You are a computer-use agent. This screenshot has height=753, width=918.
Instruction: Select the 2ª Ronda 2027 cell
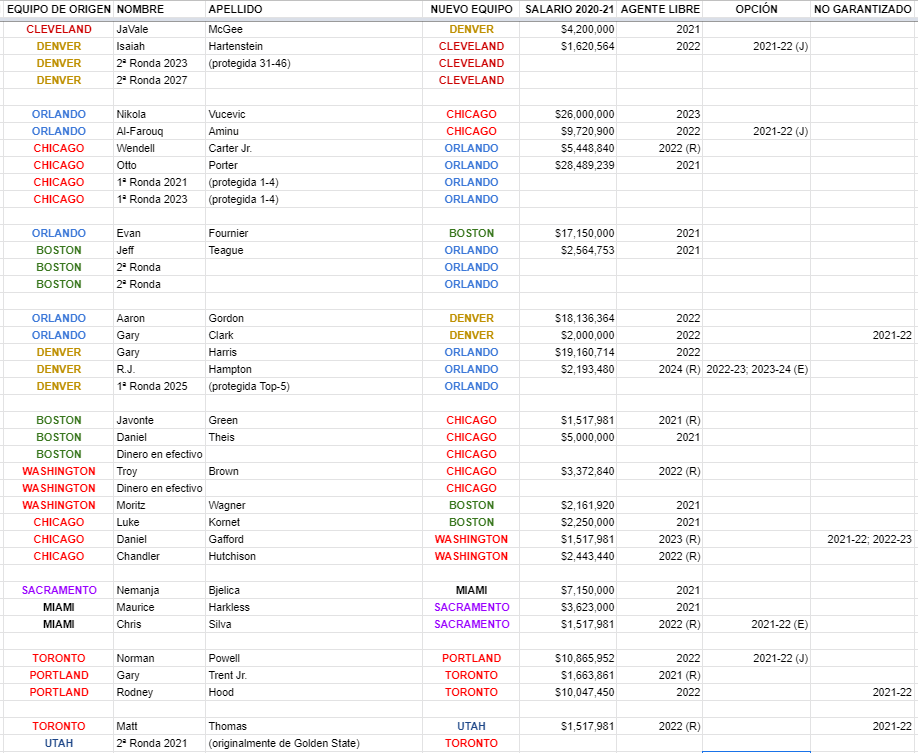pyautogui.click(x=159, y=80)
